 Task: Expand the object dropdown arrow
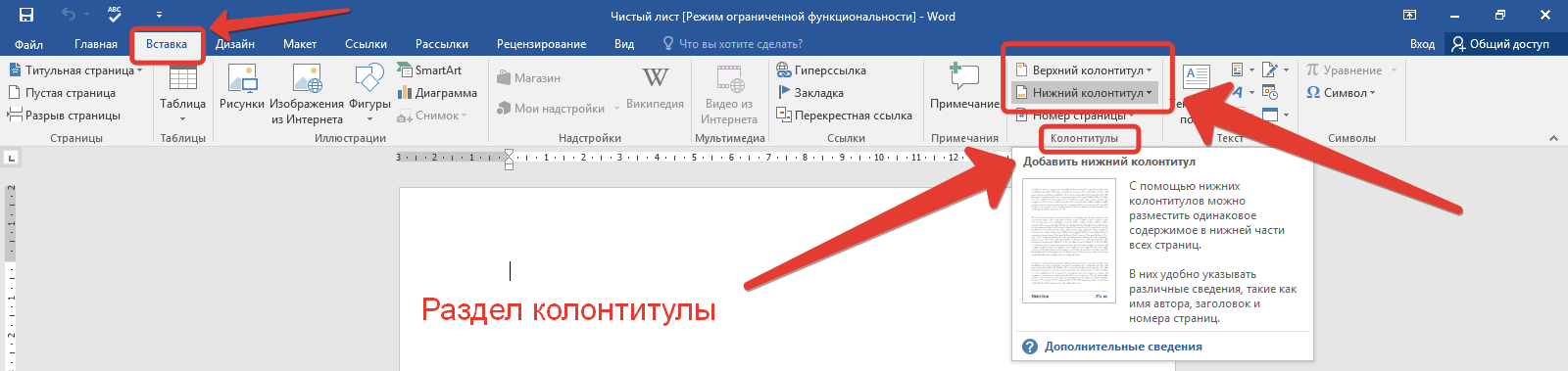click(x=1286, y=116)
